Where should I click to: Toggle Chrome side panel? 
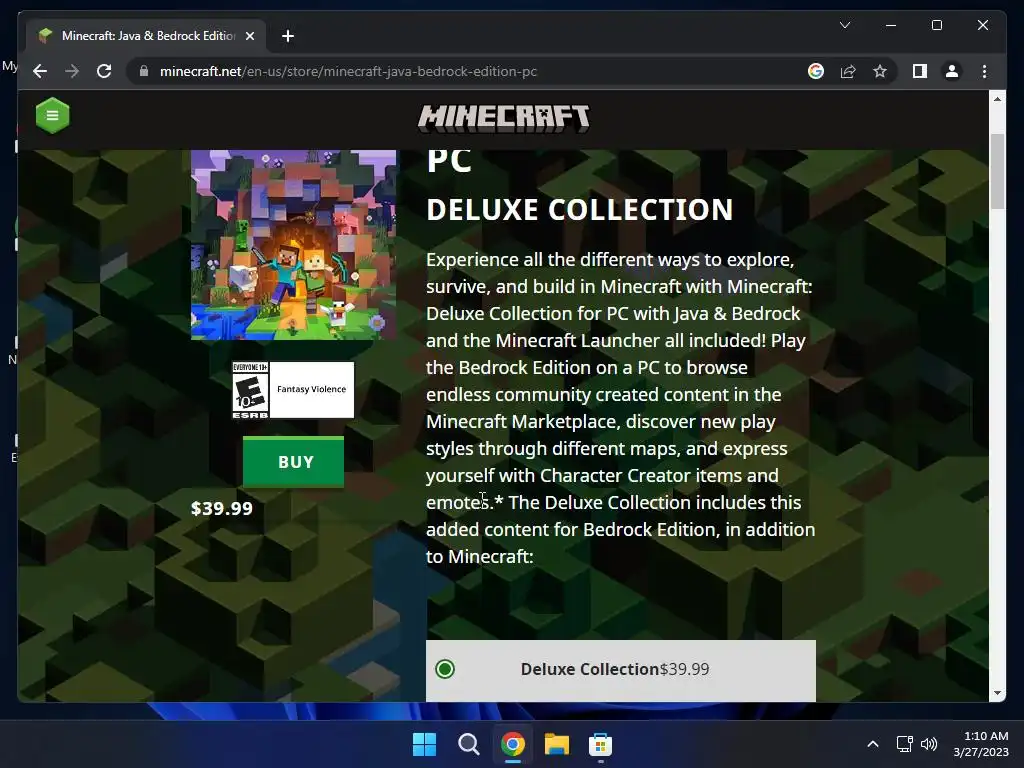tap(920, 71)
